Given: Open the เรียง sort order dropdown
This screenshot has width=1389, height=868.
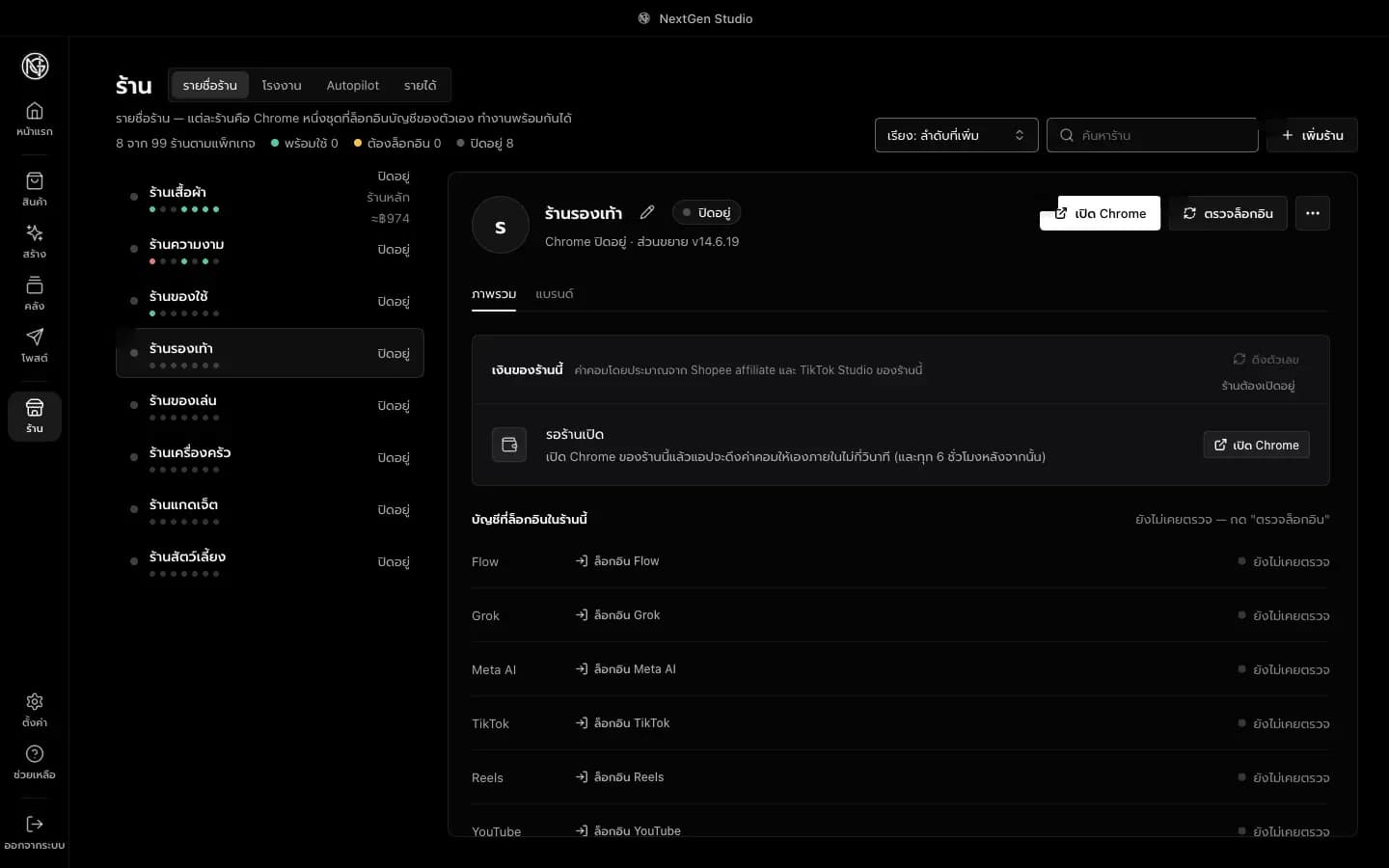Looking at the screenshot, I should pyautogui.click(x=956, y=135).
